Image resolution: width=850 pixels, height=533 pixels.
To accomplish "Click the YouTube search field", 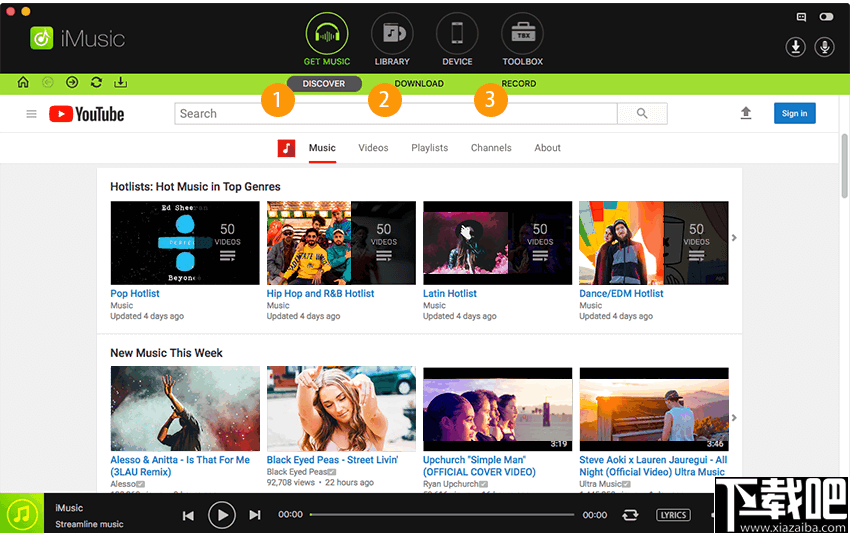I will click(x=396, y=114).
